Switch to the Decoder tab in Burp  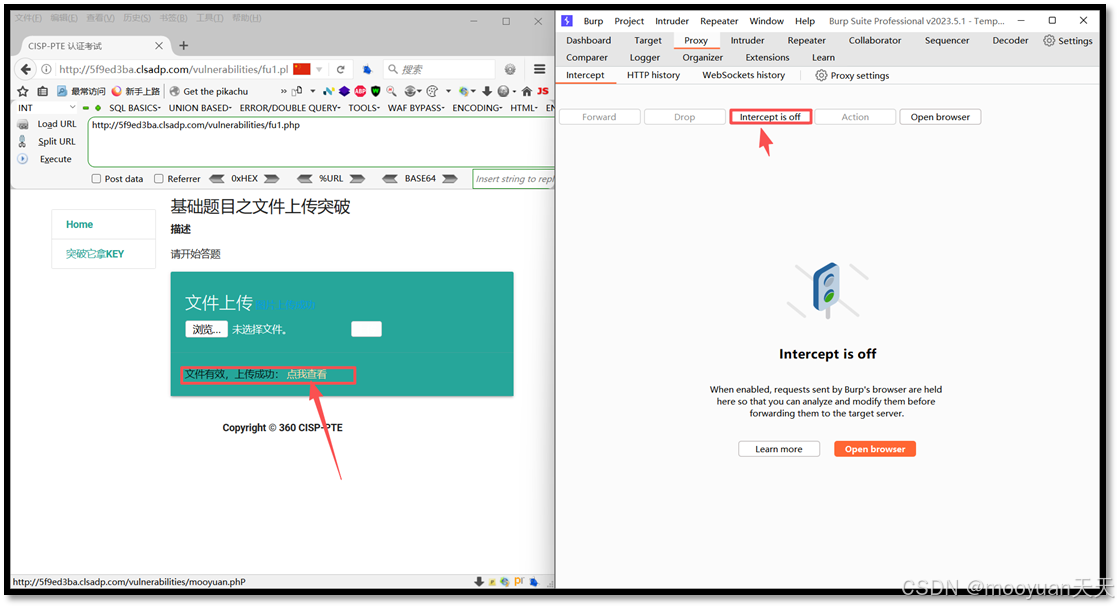(1010, 40)
